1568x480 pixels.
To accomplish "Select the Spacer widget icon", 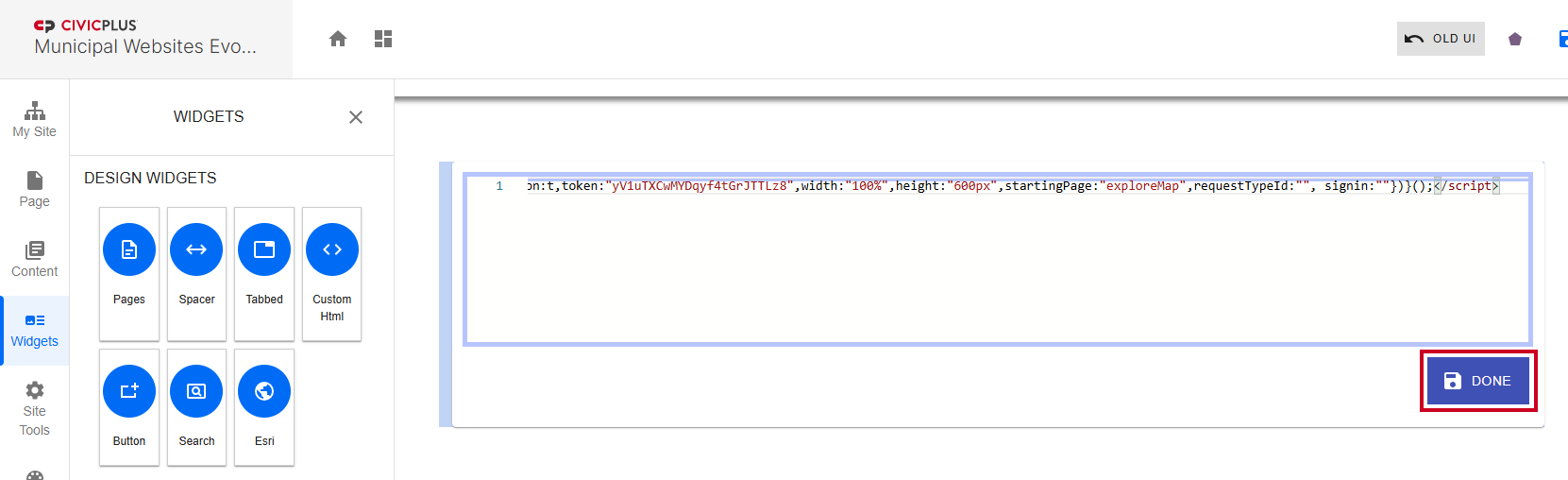I will 196,249.
